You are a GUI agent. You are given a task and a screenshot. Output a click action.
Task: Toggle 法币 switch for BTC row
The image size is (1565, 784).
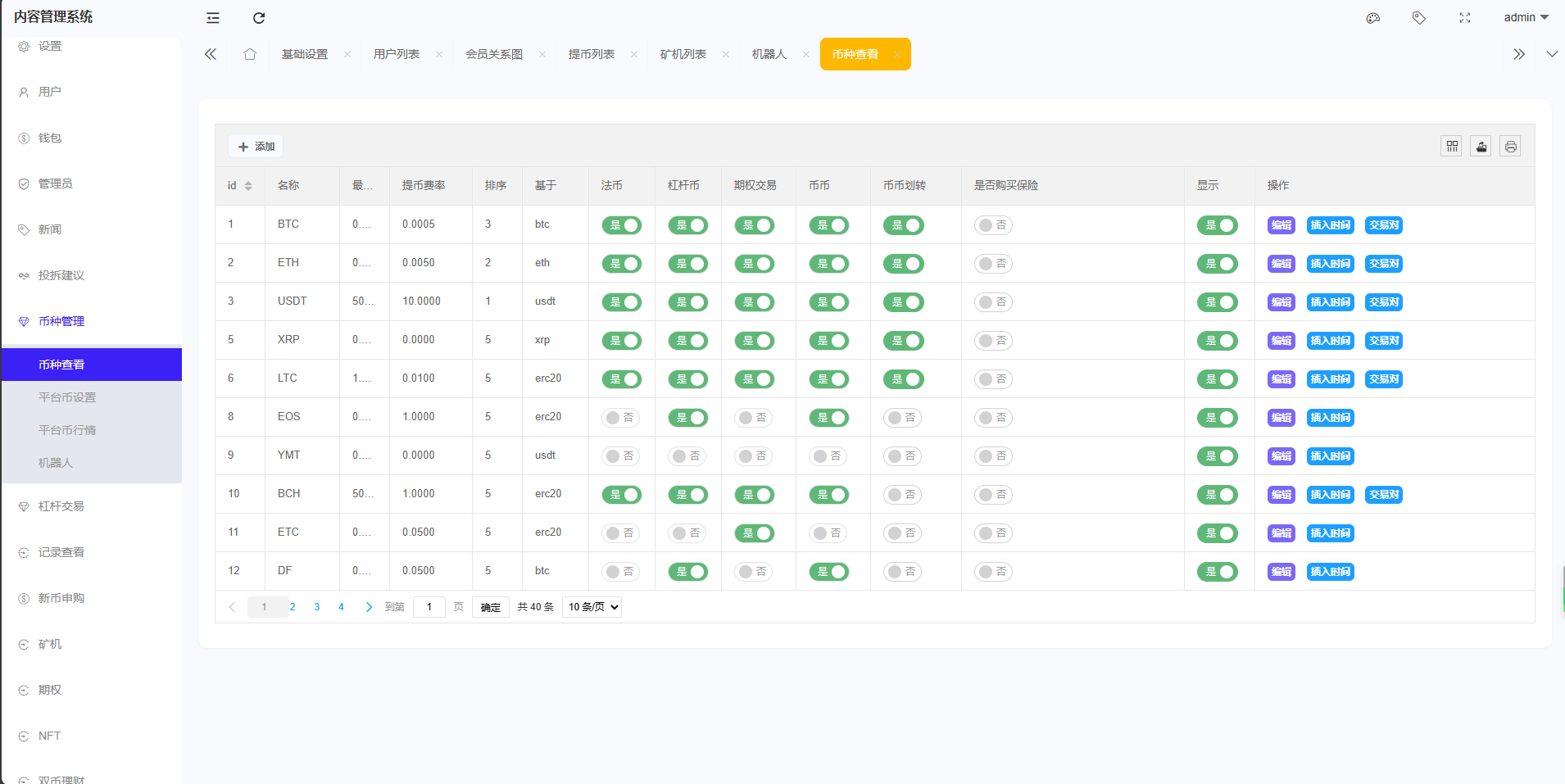coord(622,225)
